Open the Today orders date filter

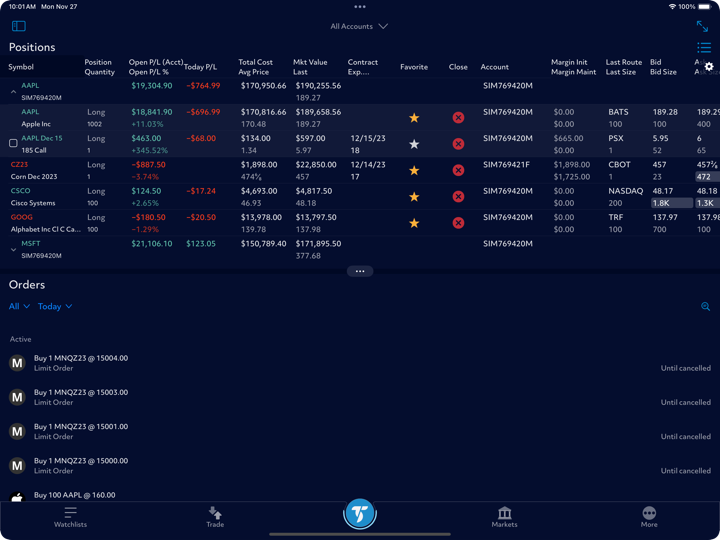[x=55, y=307]
